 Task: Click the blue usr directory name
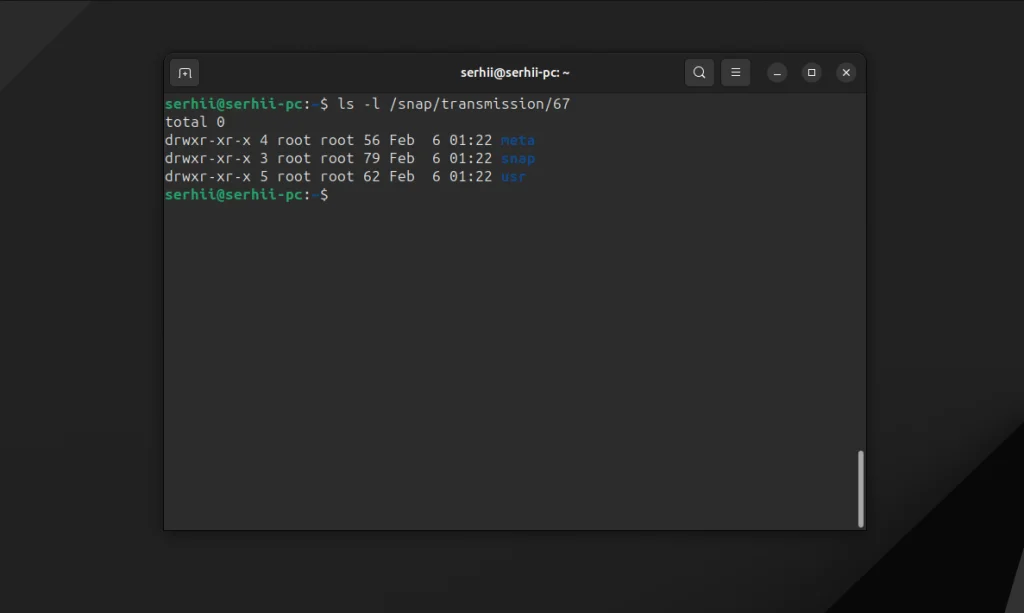(513, 177)
